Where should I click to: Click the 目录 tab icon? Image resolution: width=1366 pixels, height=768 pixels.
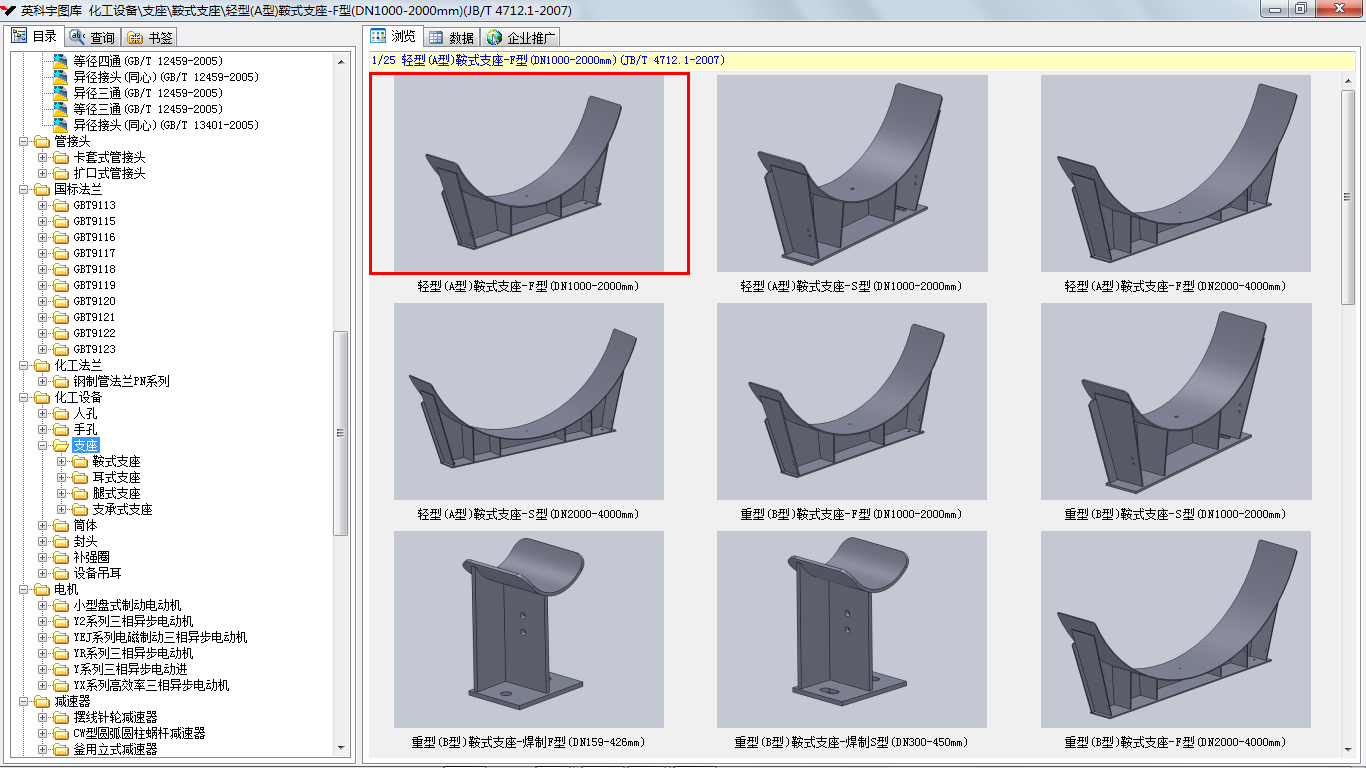[x=20, y=36]
